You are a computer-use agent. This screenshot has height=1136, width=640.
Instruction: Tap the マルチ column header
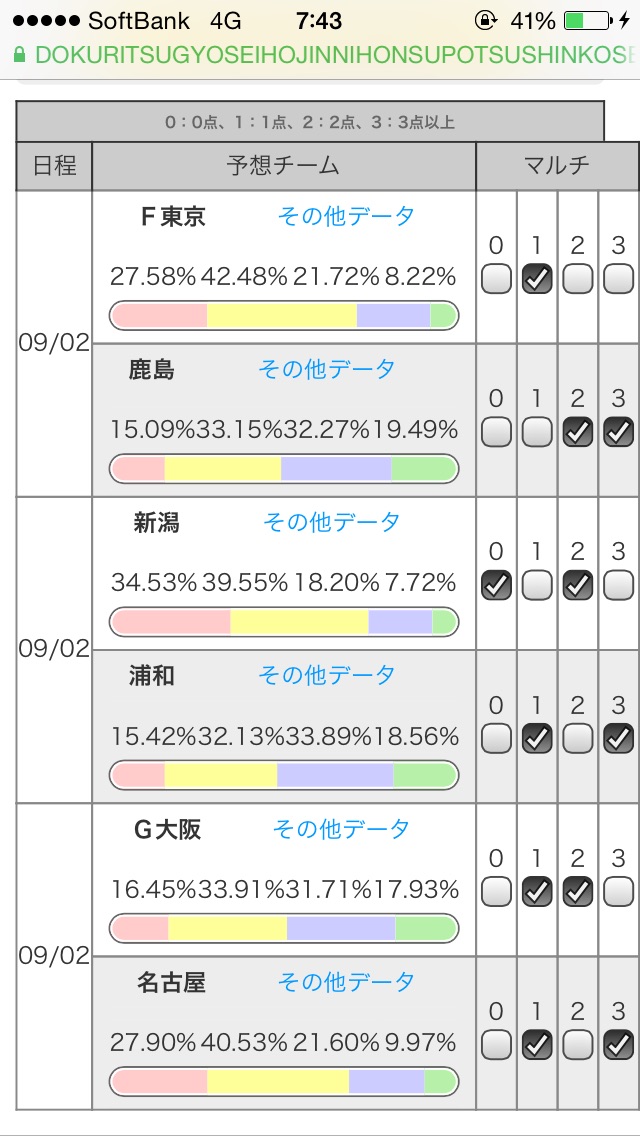(557, 165)
